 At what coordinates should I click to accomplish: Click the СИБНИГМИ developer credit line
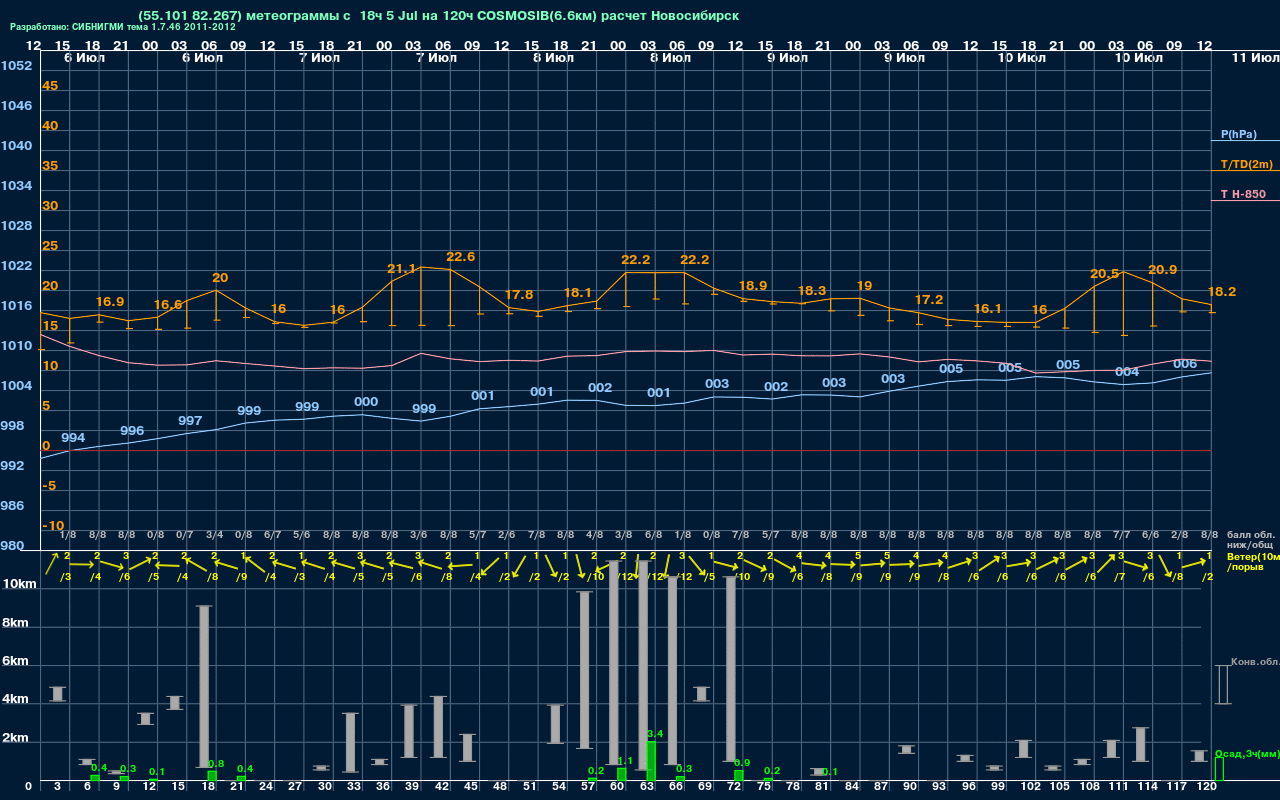pyautogui.click(x=123, y=27)
